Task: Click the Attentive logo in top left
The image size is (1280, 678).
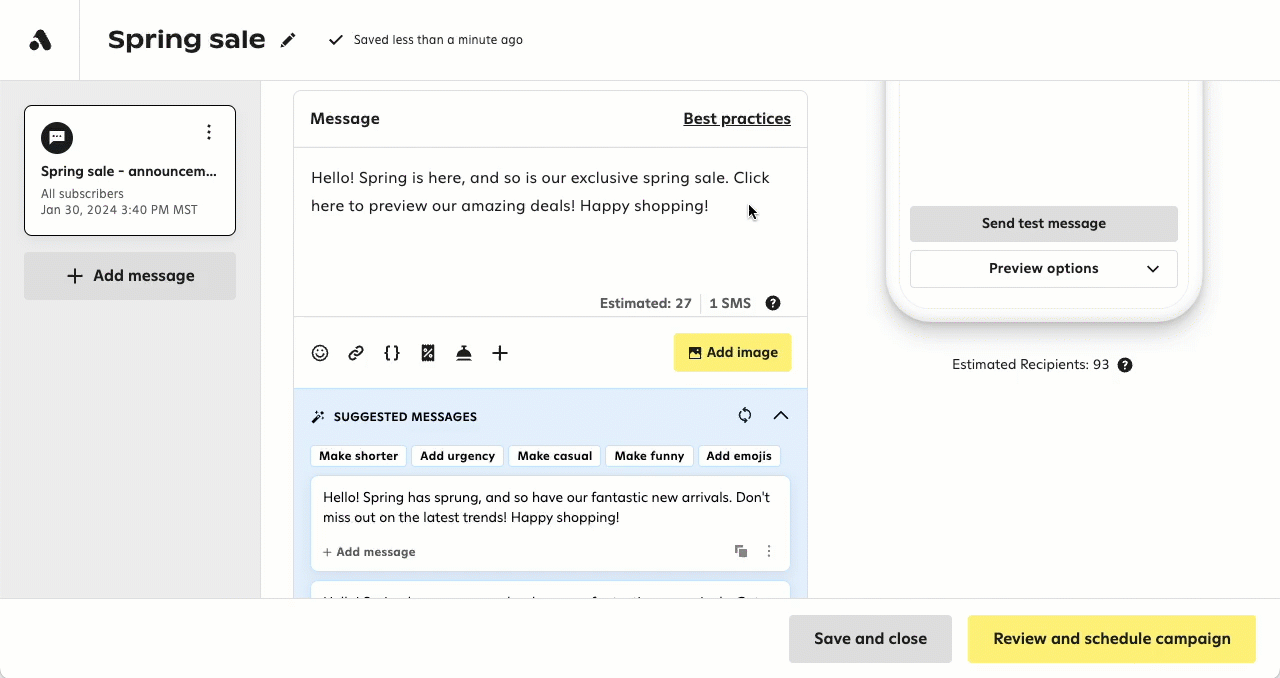Action: click(x=39, y=39)
